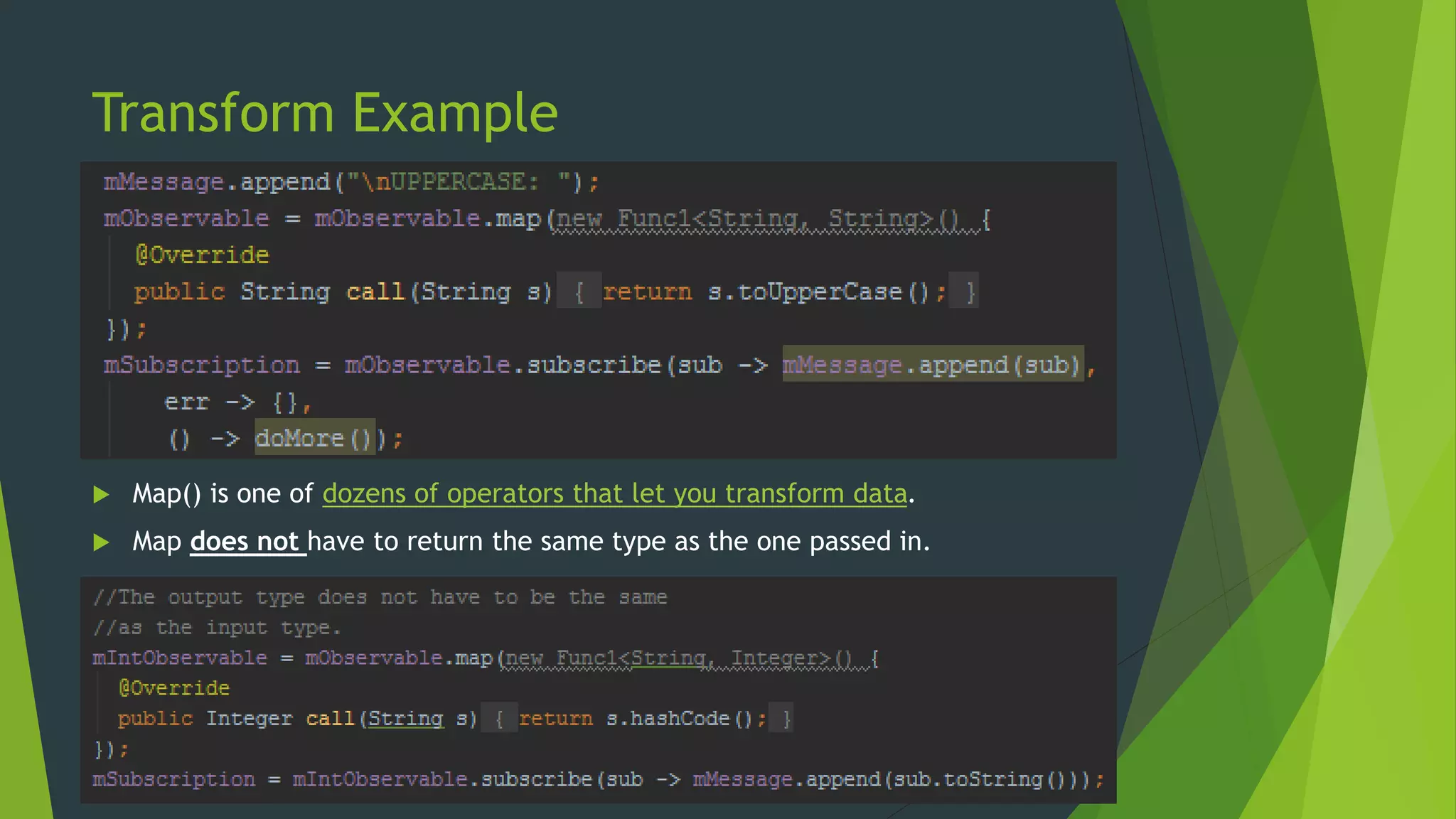Click the first green bullet arrow

tap(101, 494)
